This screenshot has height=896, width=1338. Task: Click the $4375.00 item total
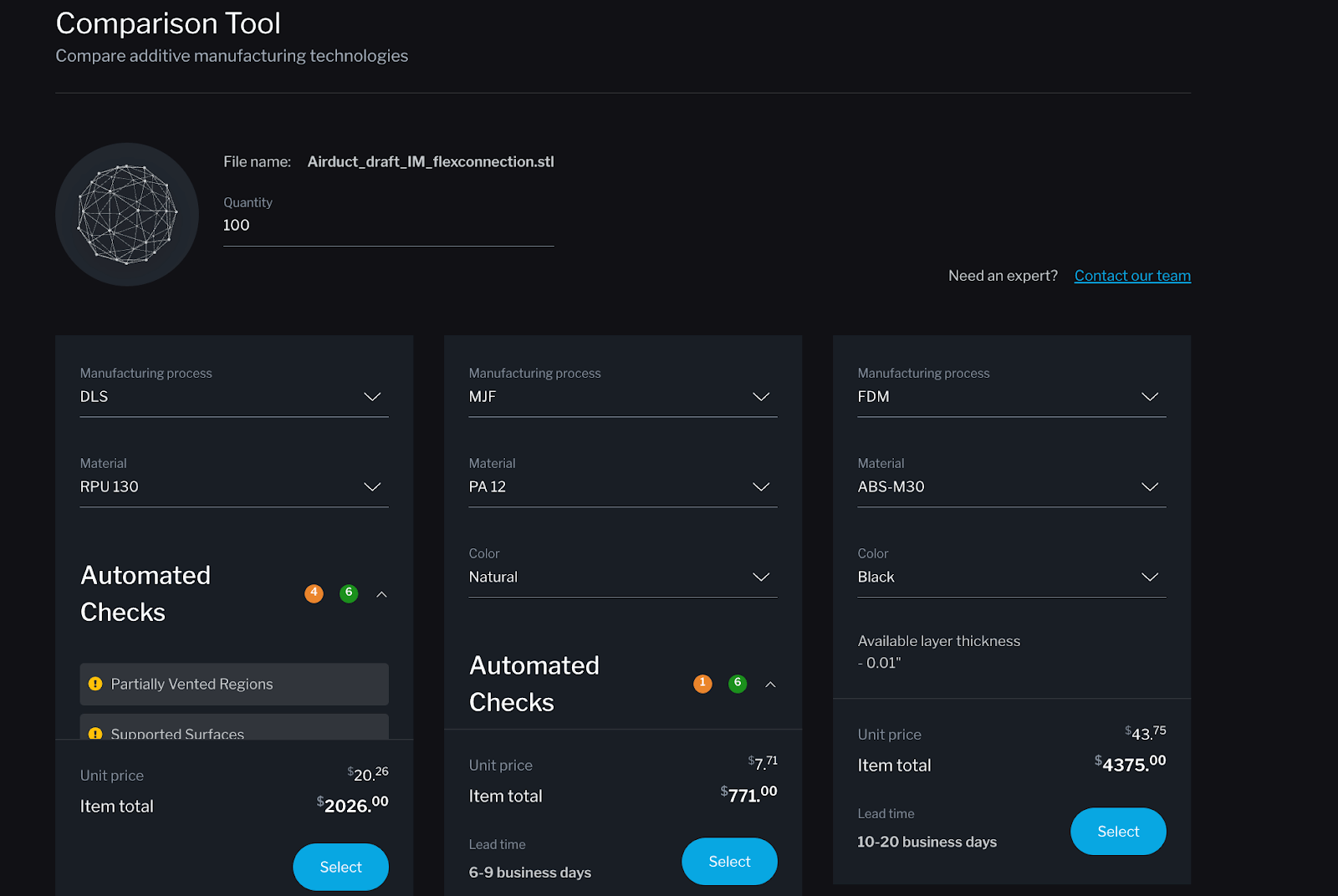click(1130, 762)
